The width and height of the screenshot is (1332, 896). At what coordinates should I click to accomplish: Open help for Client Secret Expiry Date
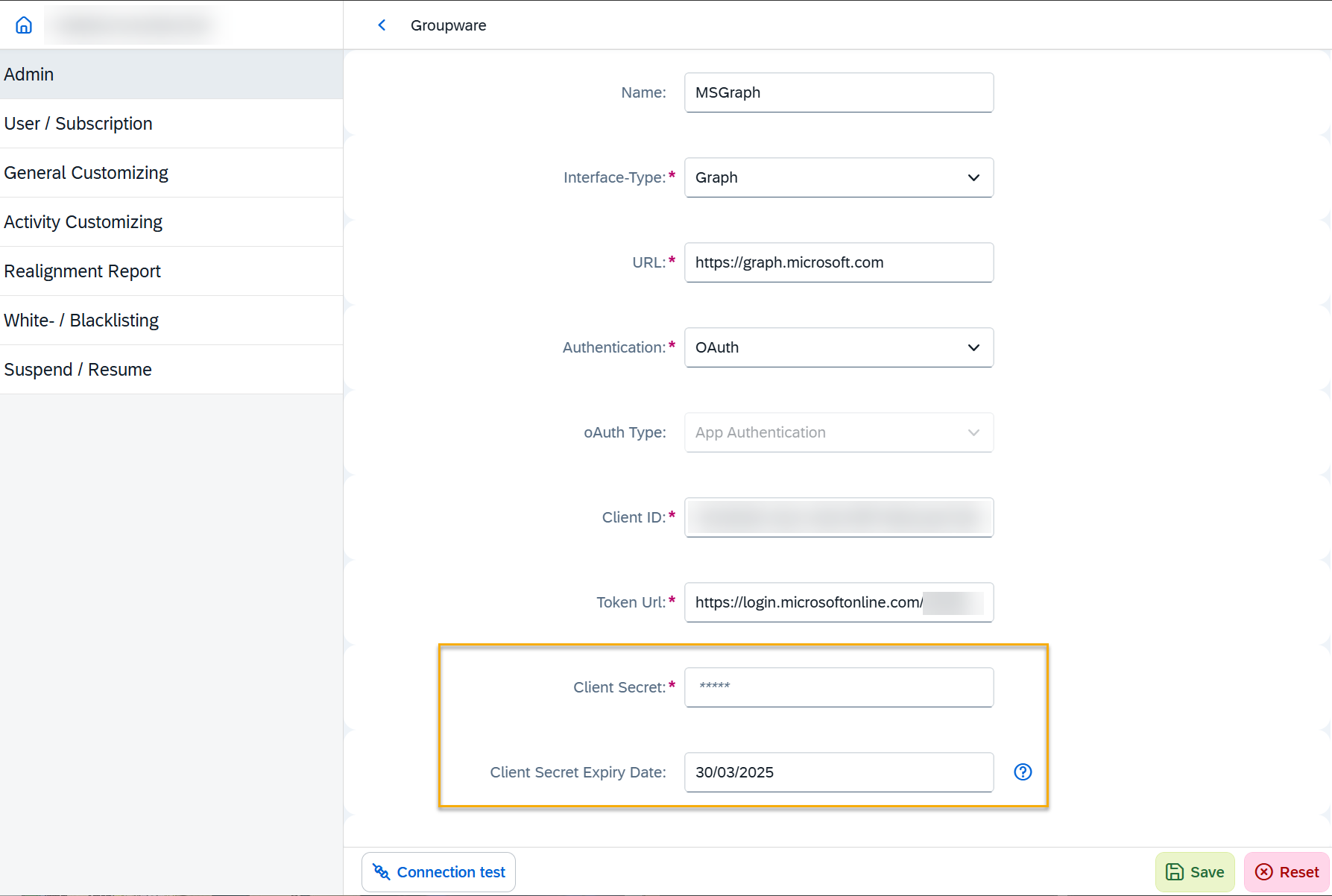coord(1023,772)
